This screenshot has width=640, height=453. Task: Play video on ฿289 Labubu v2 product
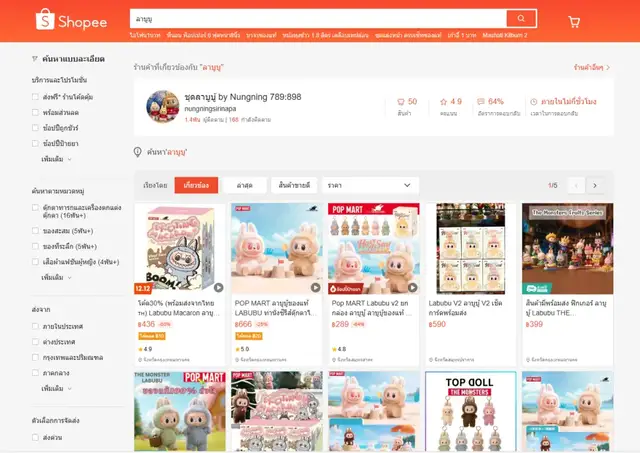pyautogui.click(x=413, y=287)
